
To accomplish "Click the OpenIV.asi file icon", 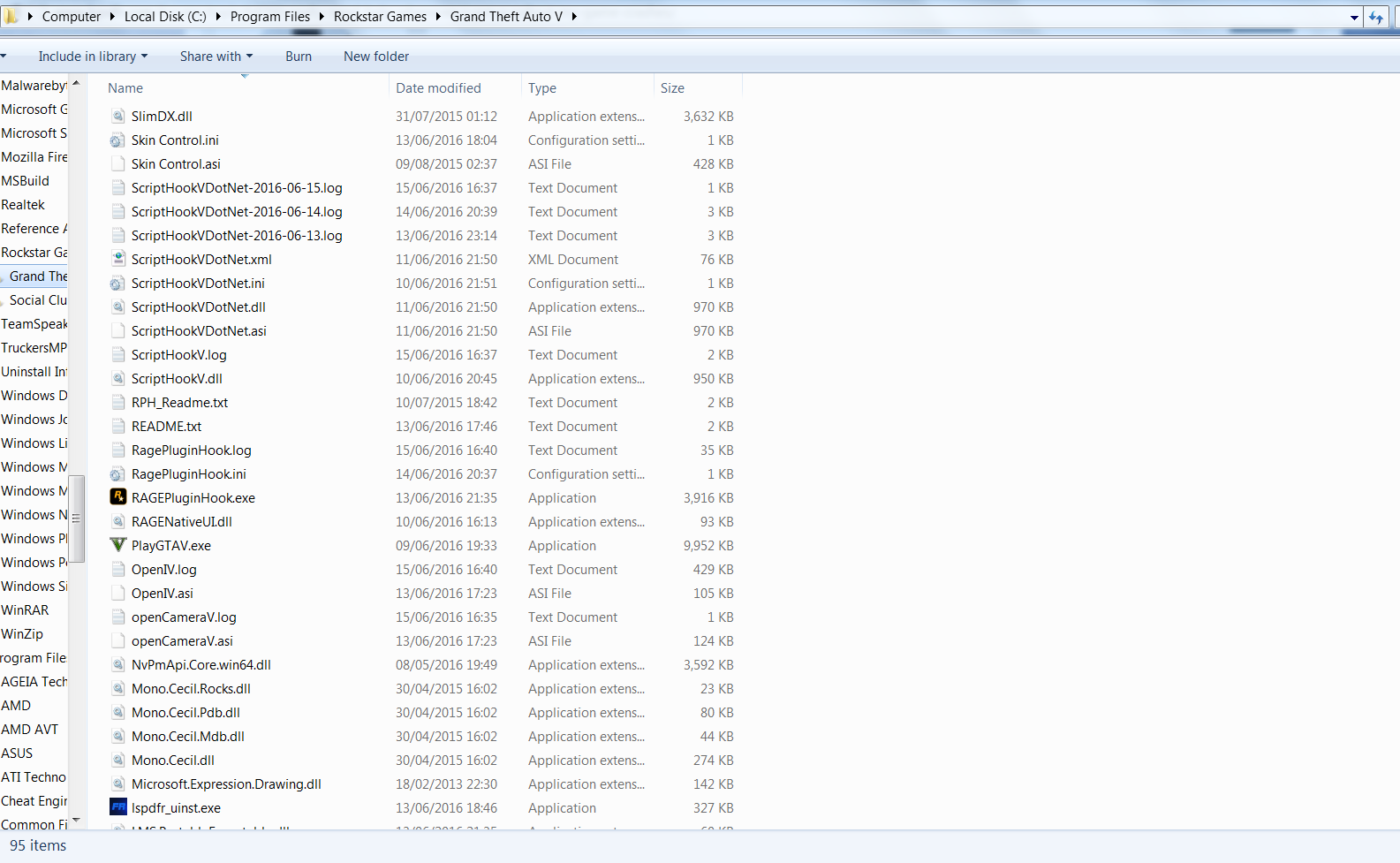I will [x=117, y=593].
